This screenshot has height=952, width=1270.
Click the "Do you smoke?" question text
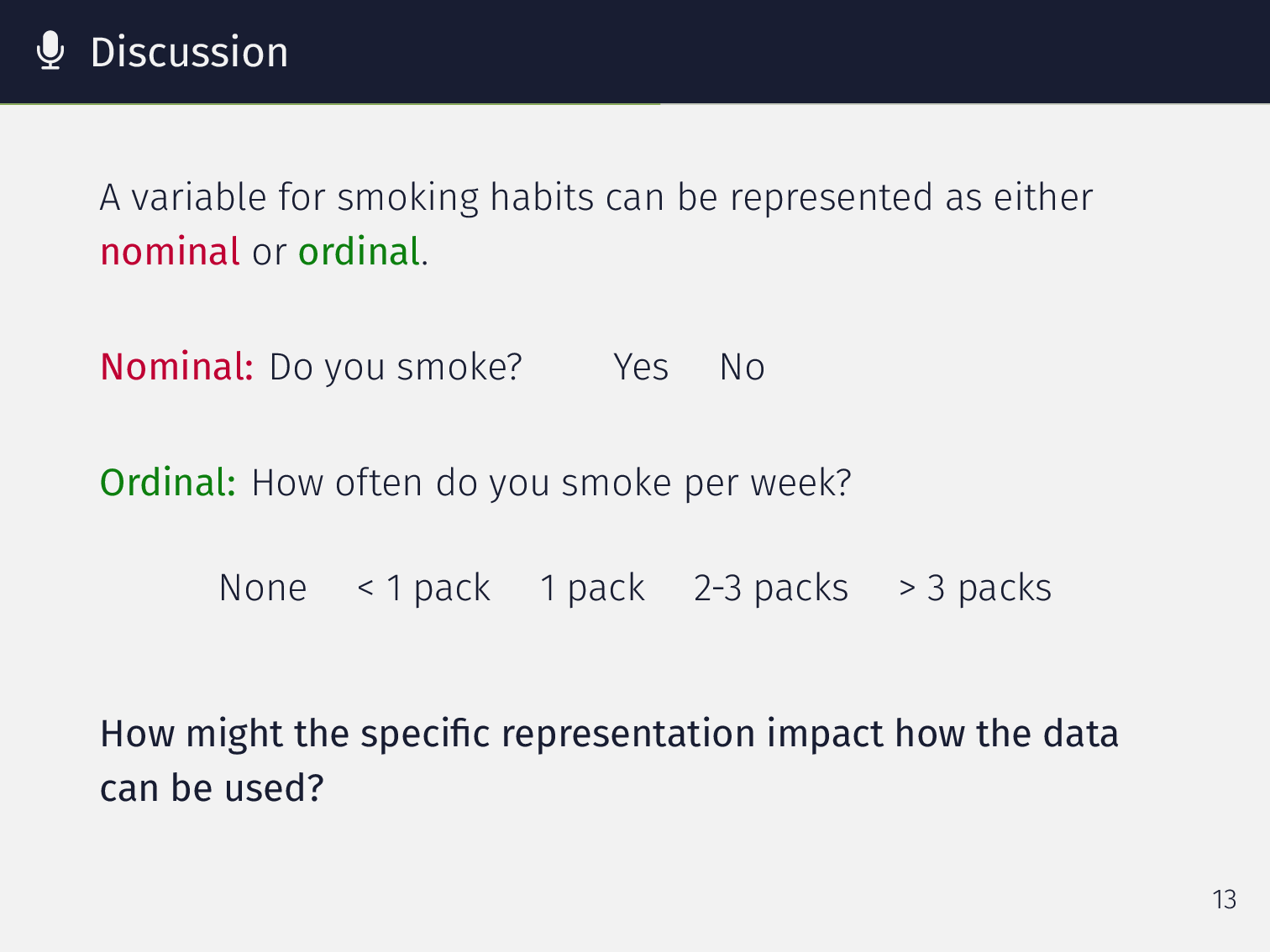click(396, 367)
